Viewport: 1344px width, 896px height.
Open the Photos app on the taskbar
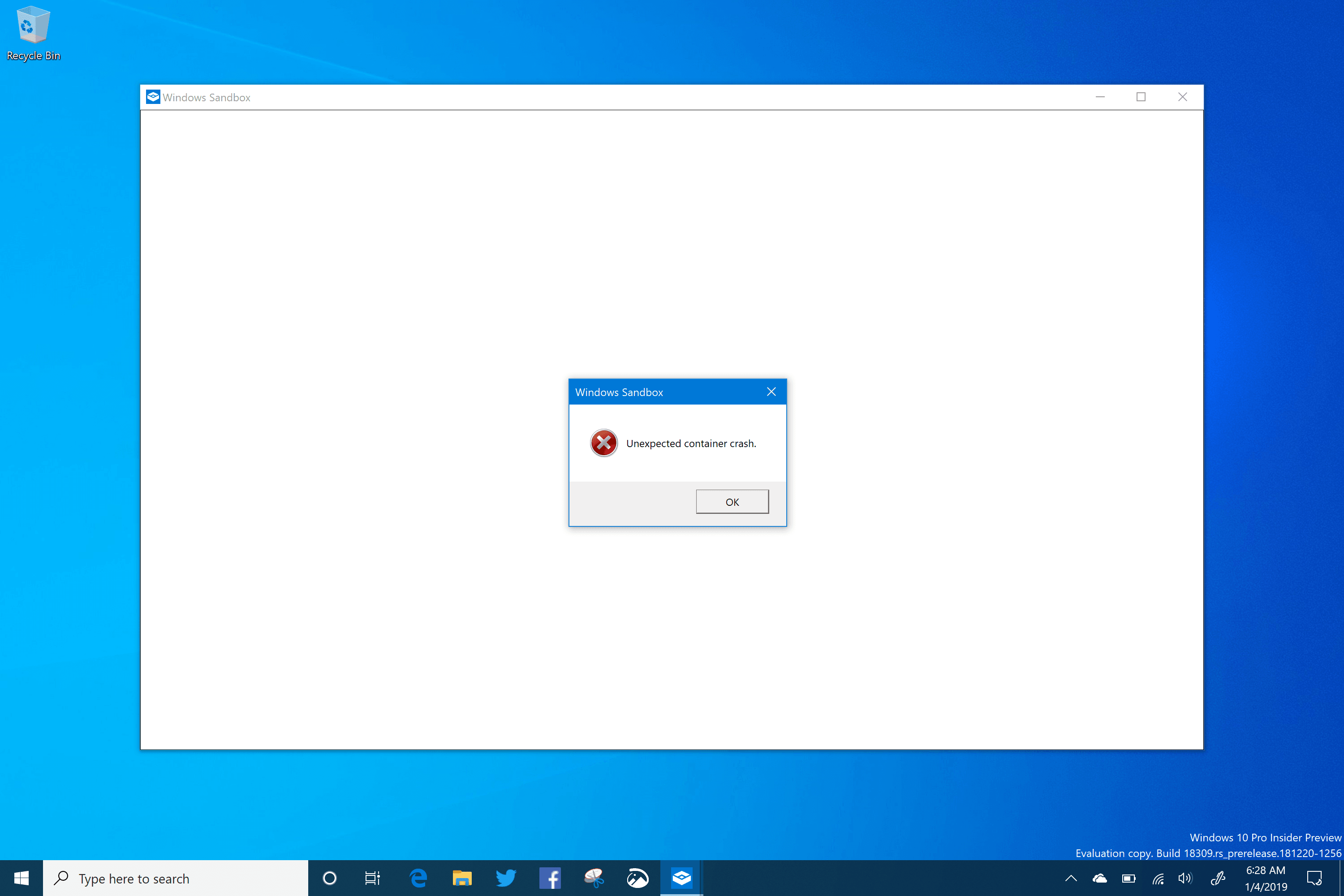coord(638,878)
